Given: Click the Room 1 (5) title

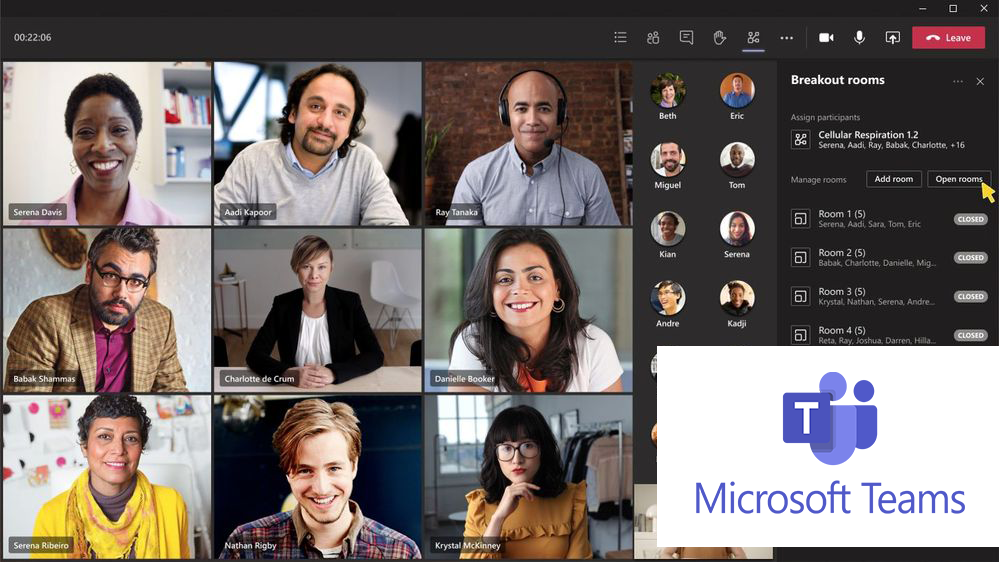Looking at the screenshot, I should 842,214.
